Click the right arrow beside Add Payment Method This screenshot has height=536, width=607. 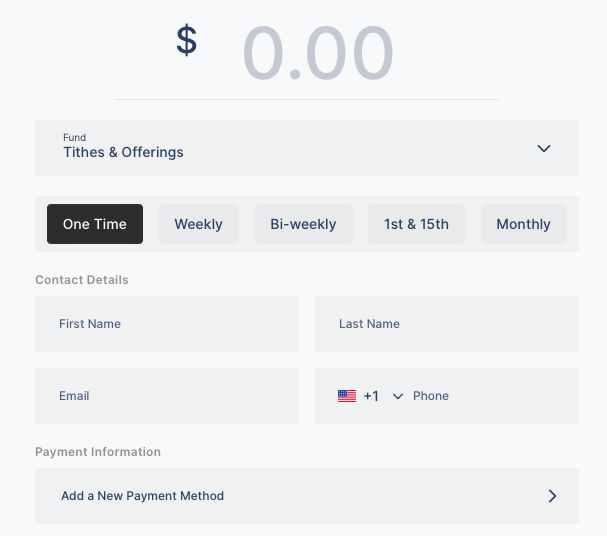point(552,496)
